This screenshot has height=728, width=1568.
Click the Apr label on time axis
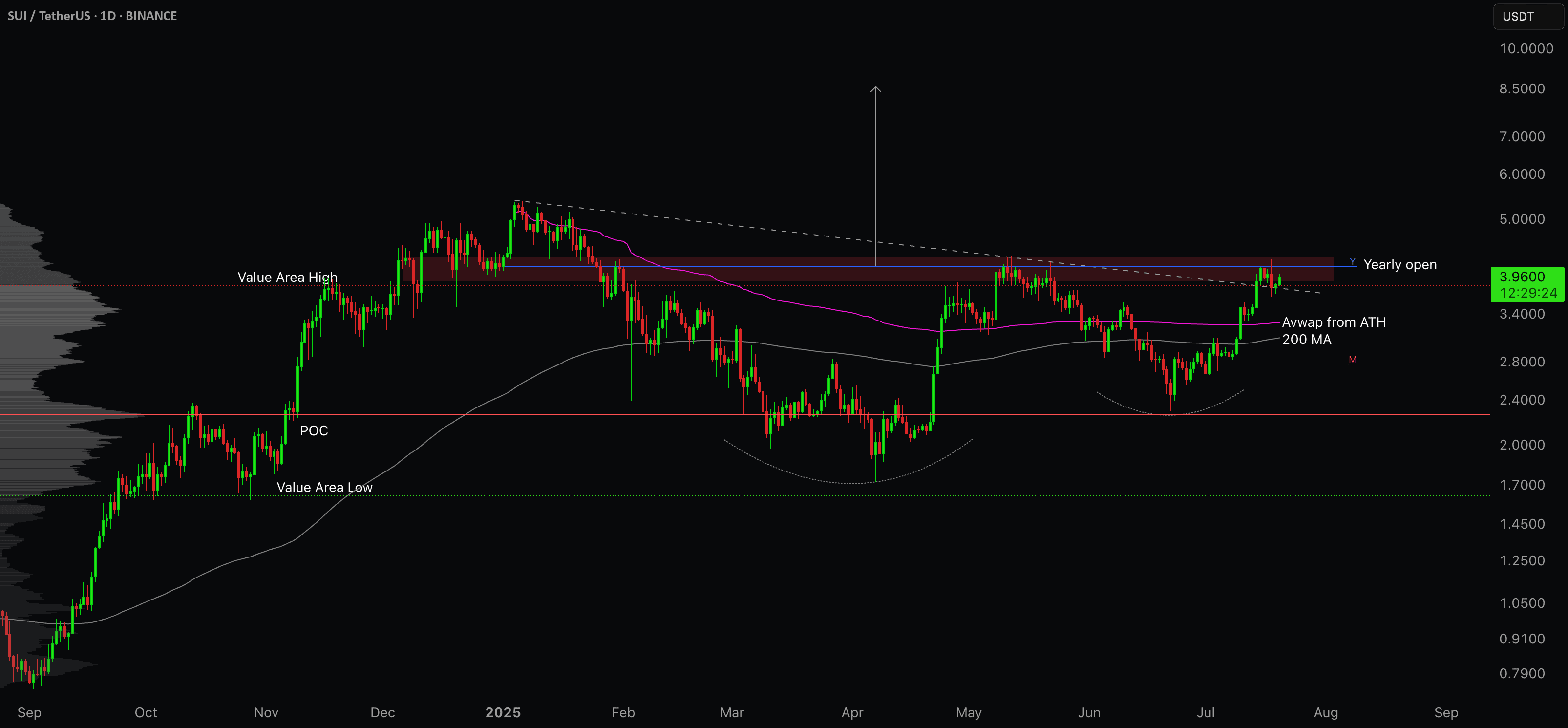[x=852, y=713]
